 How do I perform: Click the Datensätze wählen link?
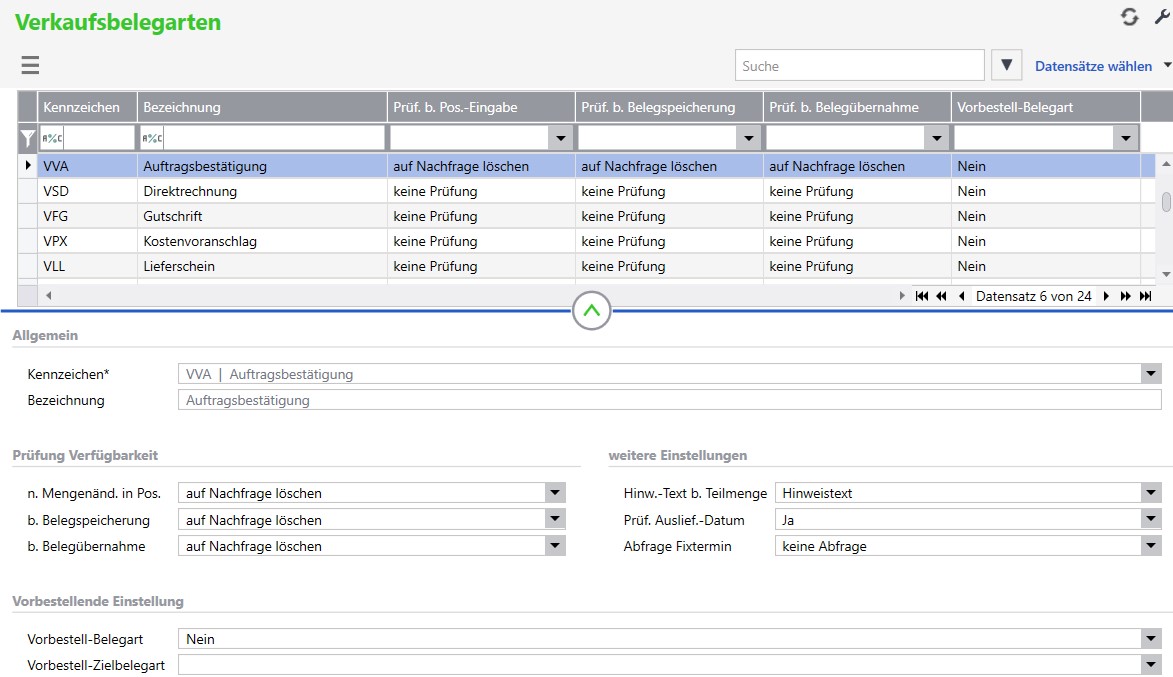[x=1093, y=66]
